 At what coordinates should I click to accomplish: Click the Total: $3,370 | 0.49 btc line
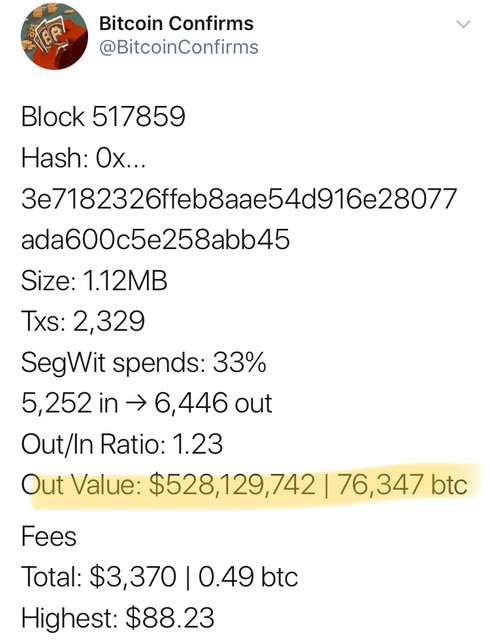[x=160, y=577]
